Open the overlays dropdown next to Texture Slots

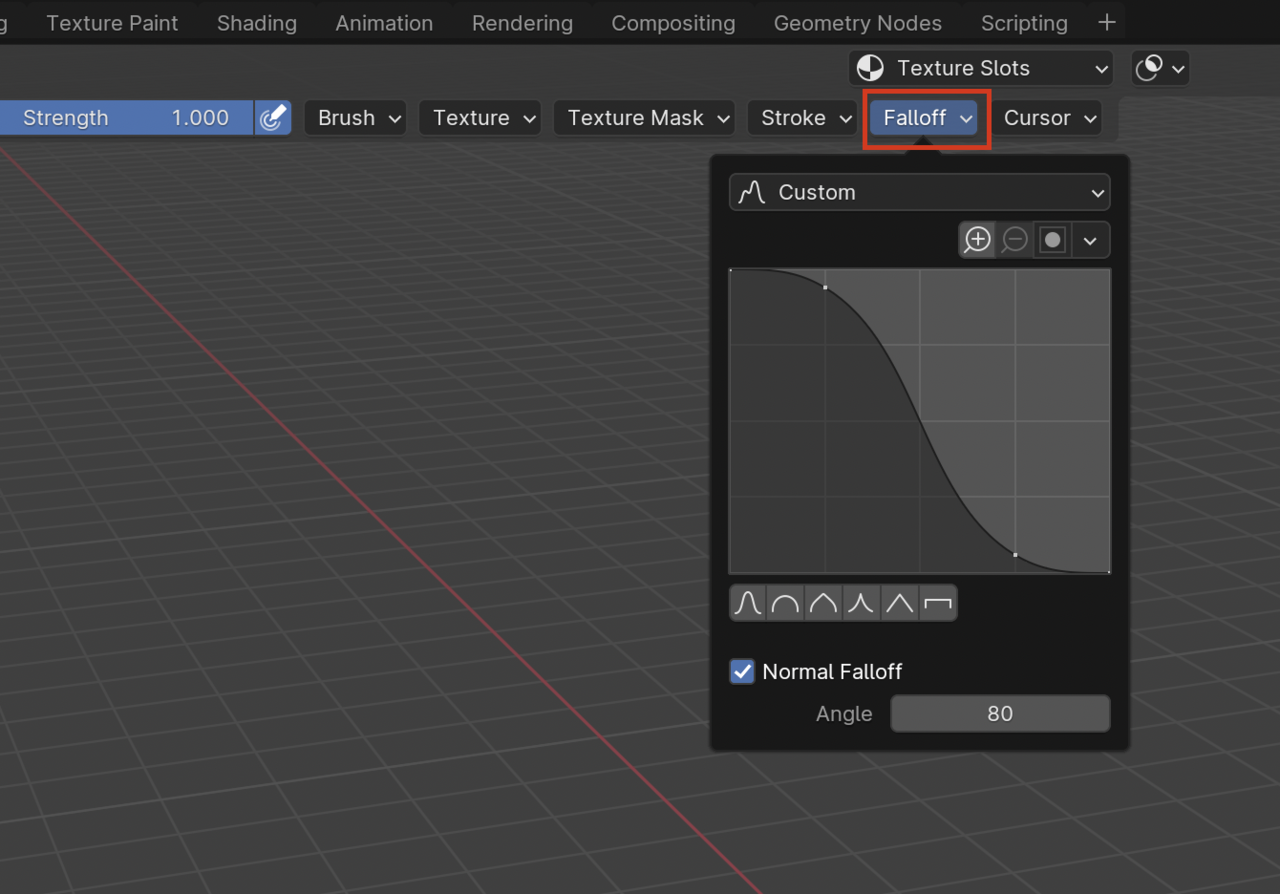pyautogui.click(x=1160, y=68)
